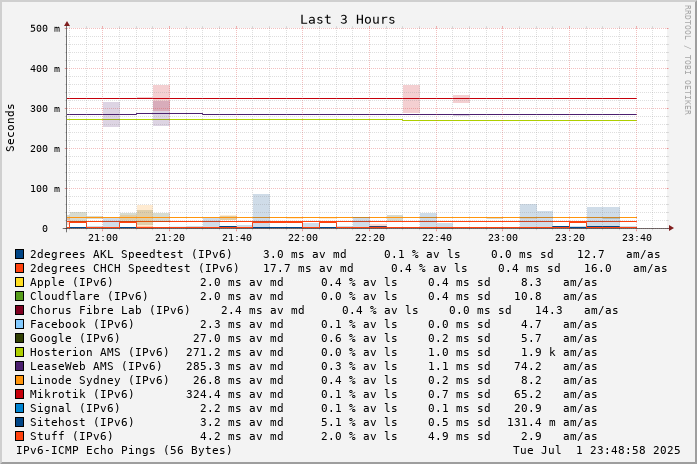Image resolution: width=697 pixels, height=464 pixels.
Task: Click the 2degrees AKL Speedtest legend color swatch
Action: tap(19, 254)
